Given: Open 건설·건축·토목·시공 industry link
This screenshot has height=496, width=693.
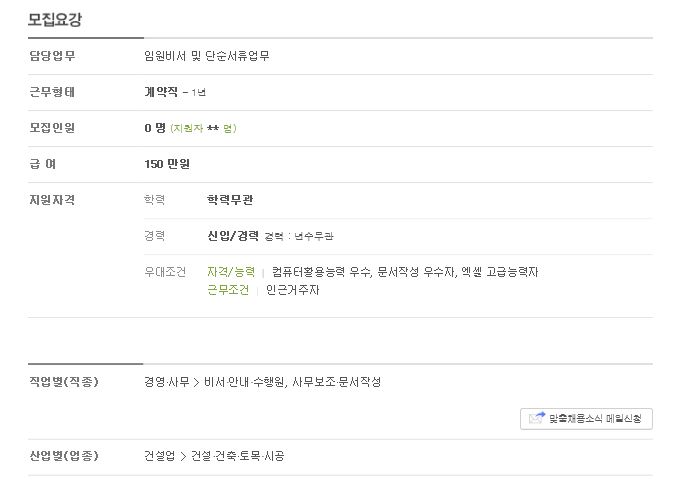Looking at the screenshot, I should pyautogui.click(x=237, y=456).
